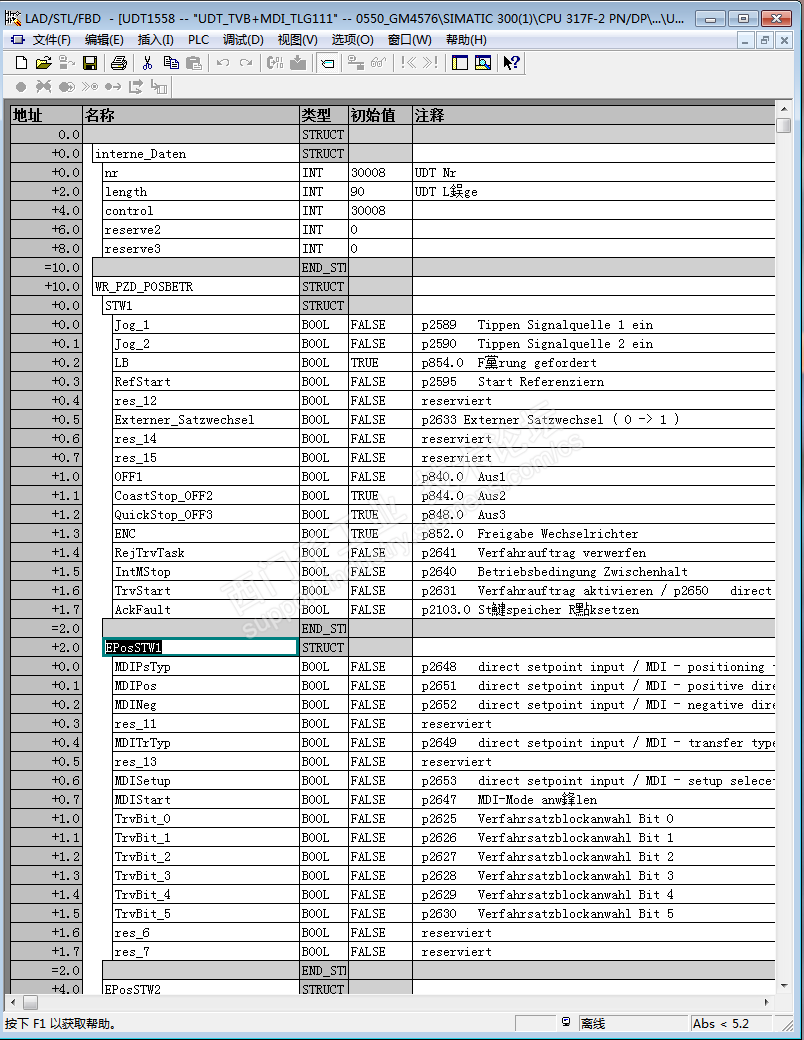Image resolution: width=804 pixels, height=1040 pixels.
Task: Click horizontal scrollbar right arrow
Action: [x=767, y=1002]
